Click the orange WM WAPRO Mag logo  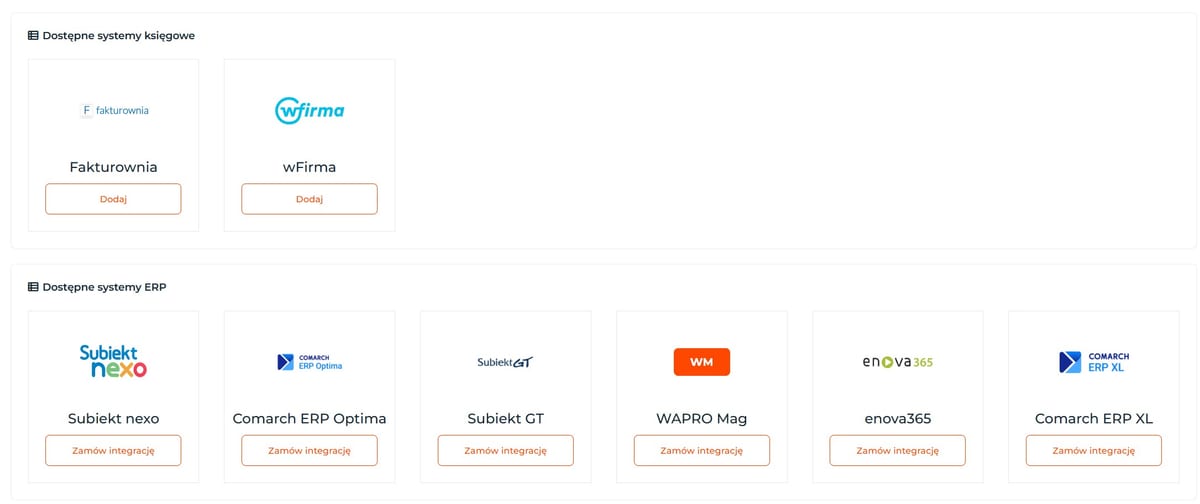click(701, 362)
